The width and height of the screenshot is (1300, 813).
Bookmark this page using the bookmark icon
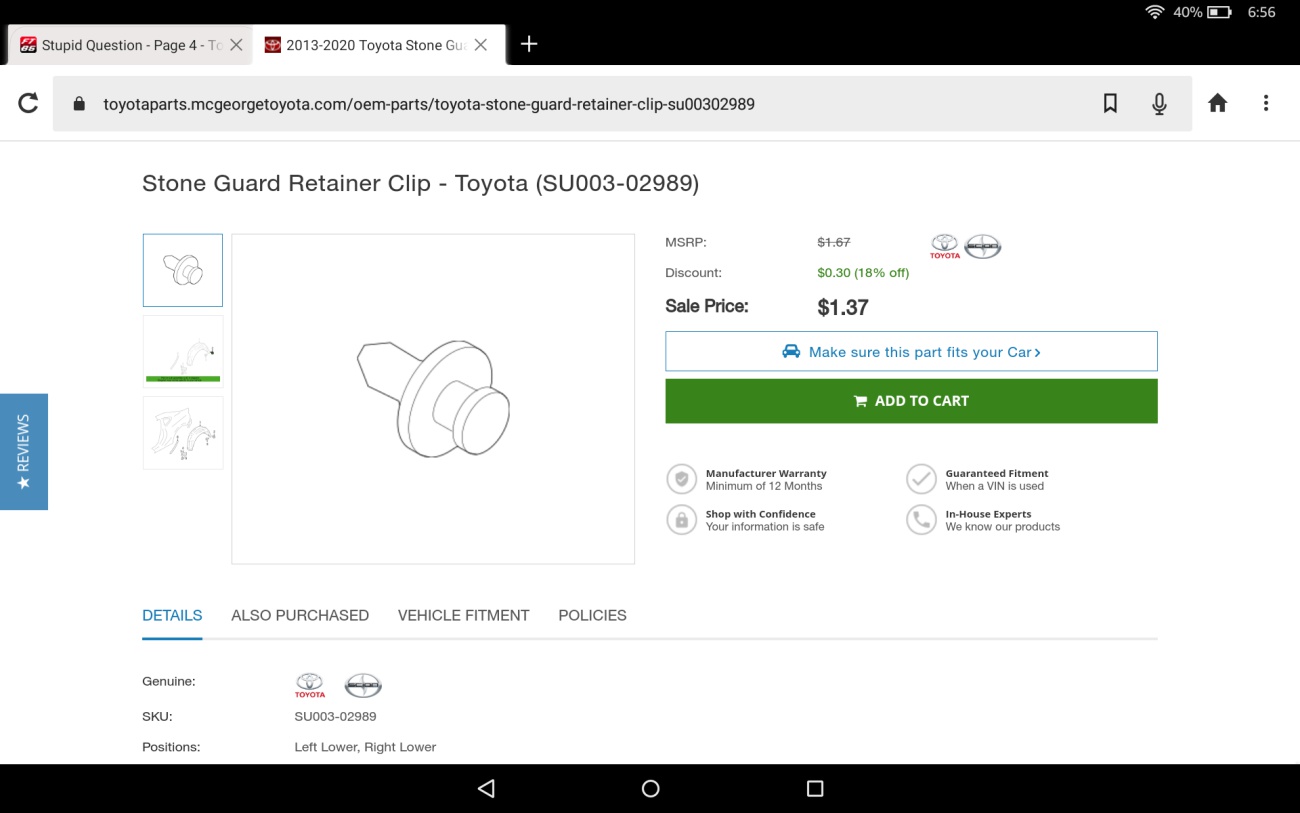click(x=1110, y=103)
